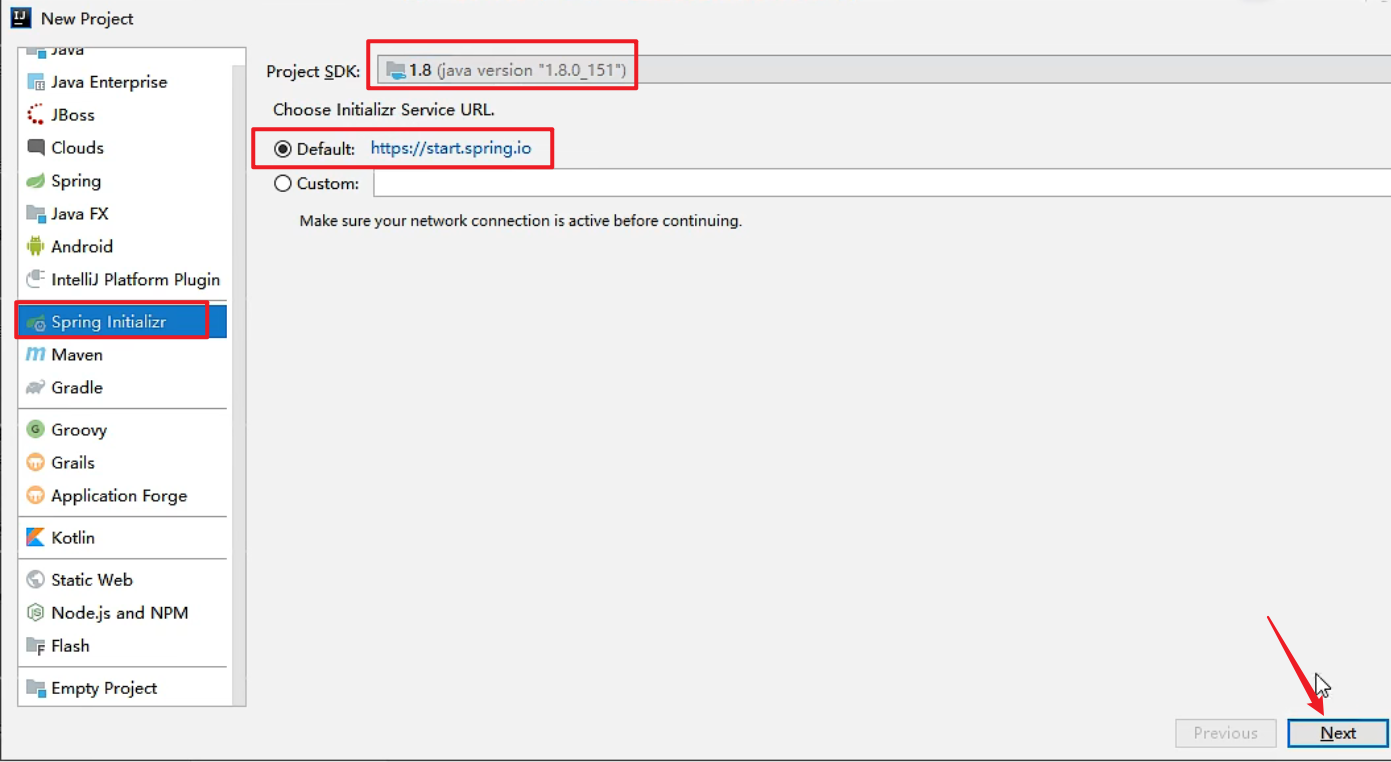Click the green Spring leaf icon
The height and width of the screenshot is (762, 1391).
tap(36, 181)
